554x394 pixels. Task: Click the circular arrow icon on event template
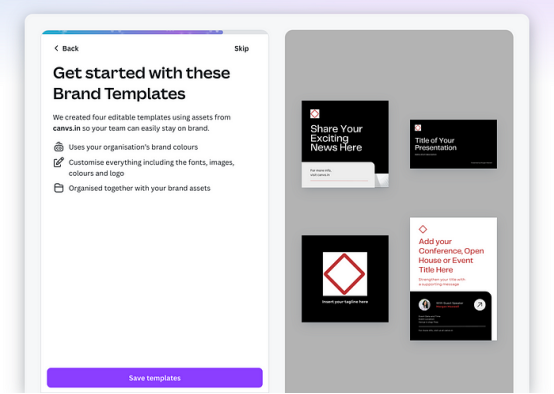pyautogui.click(x=479, y=305)
